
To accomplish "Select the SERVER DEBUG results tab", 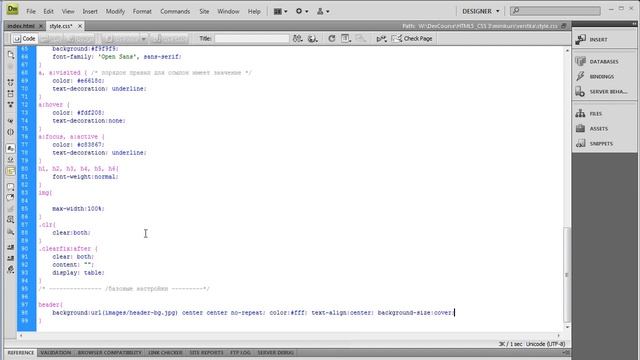I will coord(275,353).
